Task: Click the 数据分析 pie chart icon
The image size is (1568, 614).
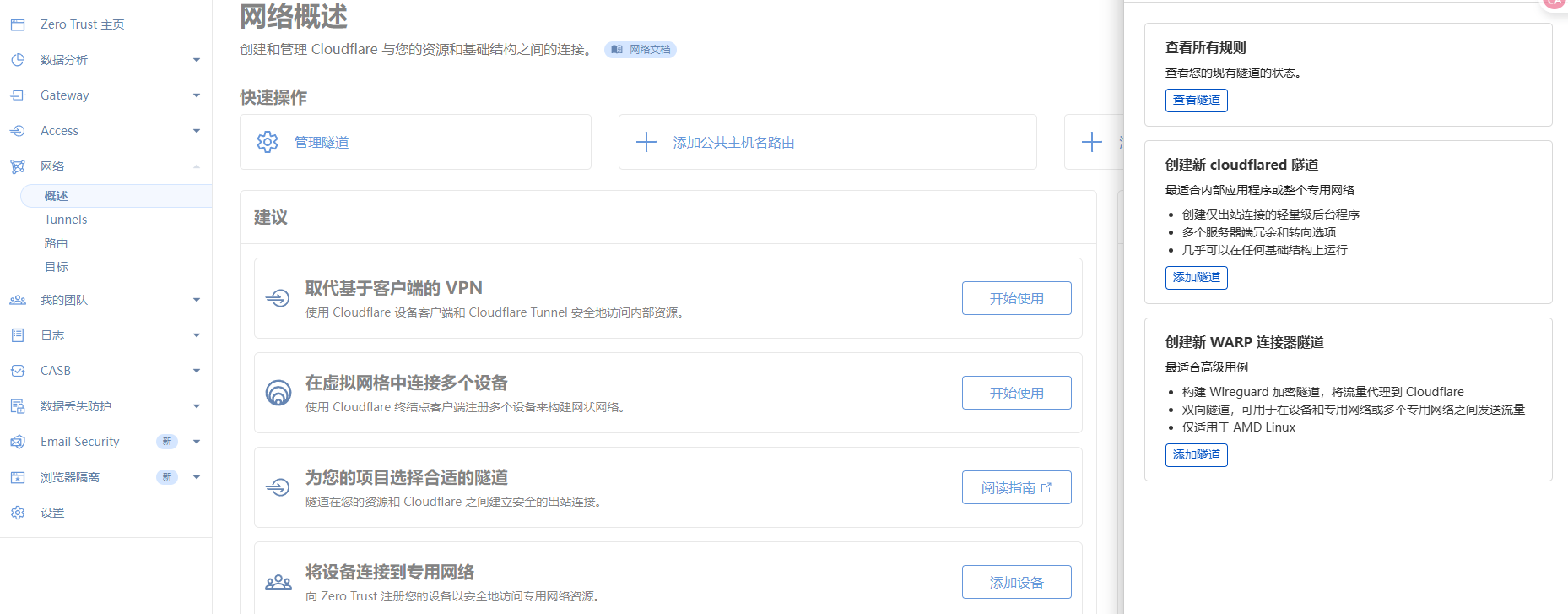Action: pos(18,60)
